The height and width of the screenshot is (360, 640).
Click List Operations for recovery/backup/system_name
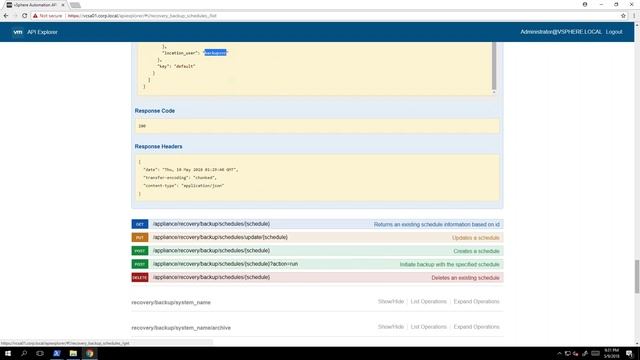[429, 302]
